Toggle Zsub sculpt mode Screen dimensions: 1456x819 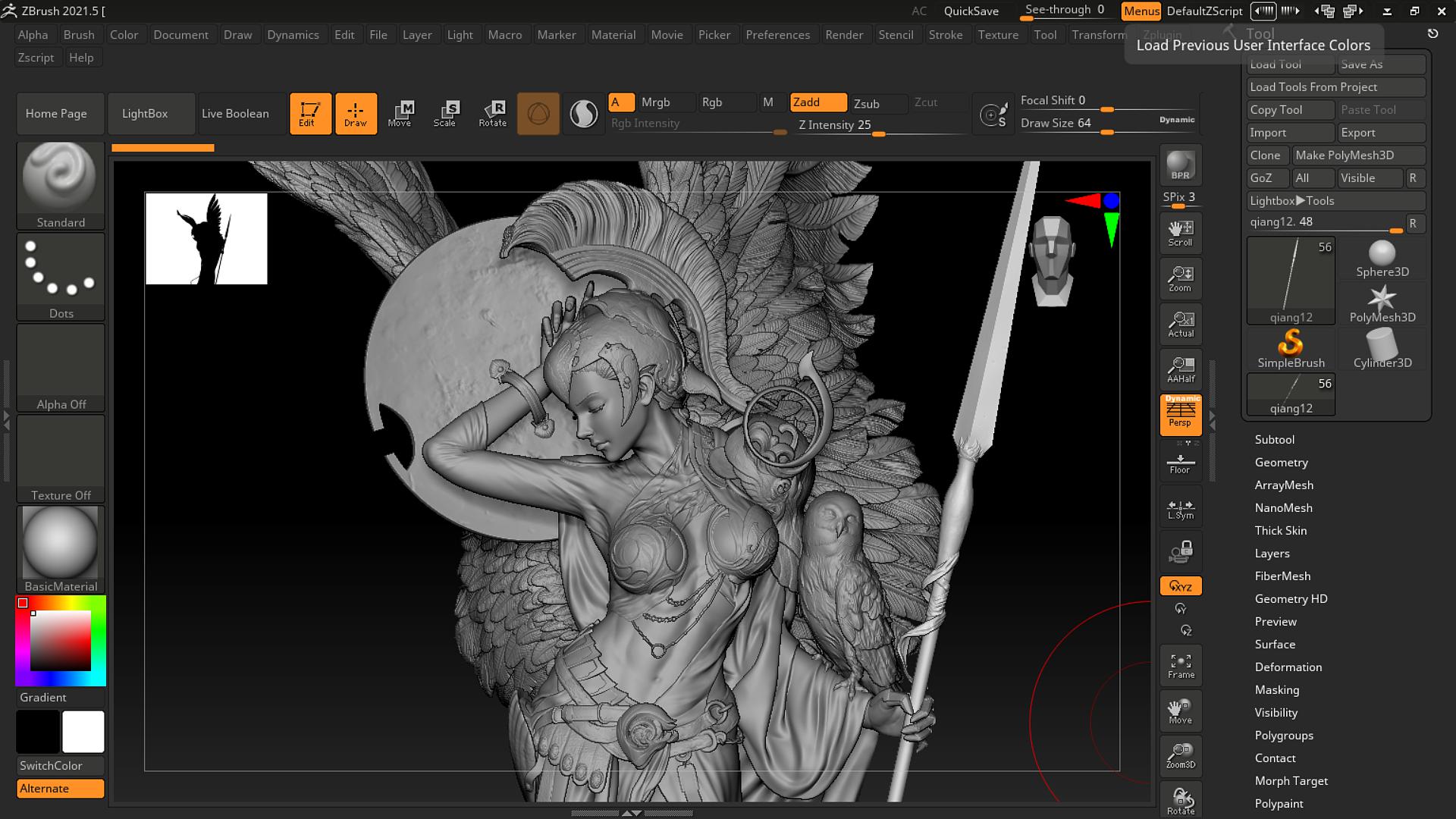pos(878,104)
